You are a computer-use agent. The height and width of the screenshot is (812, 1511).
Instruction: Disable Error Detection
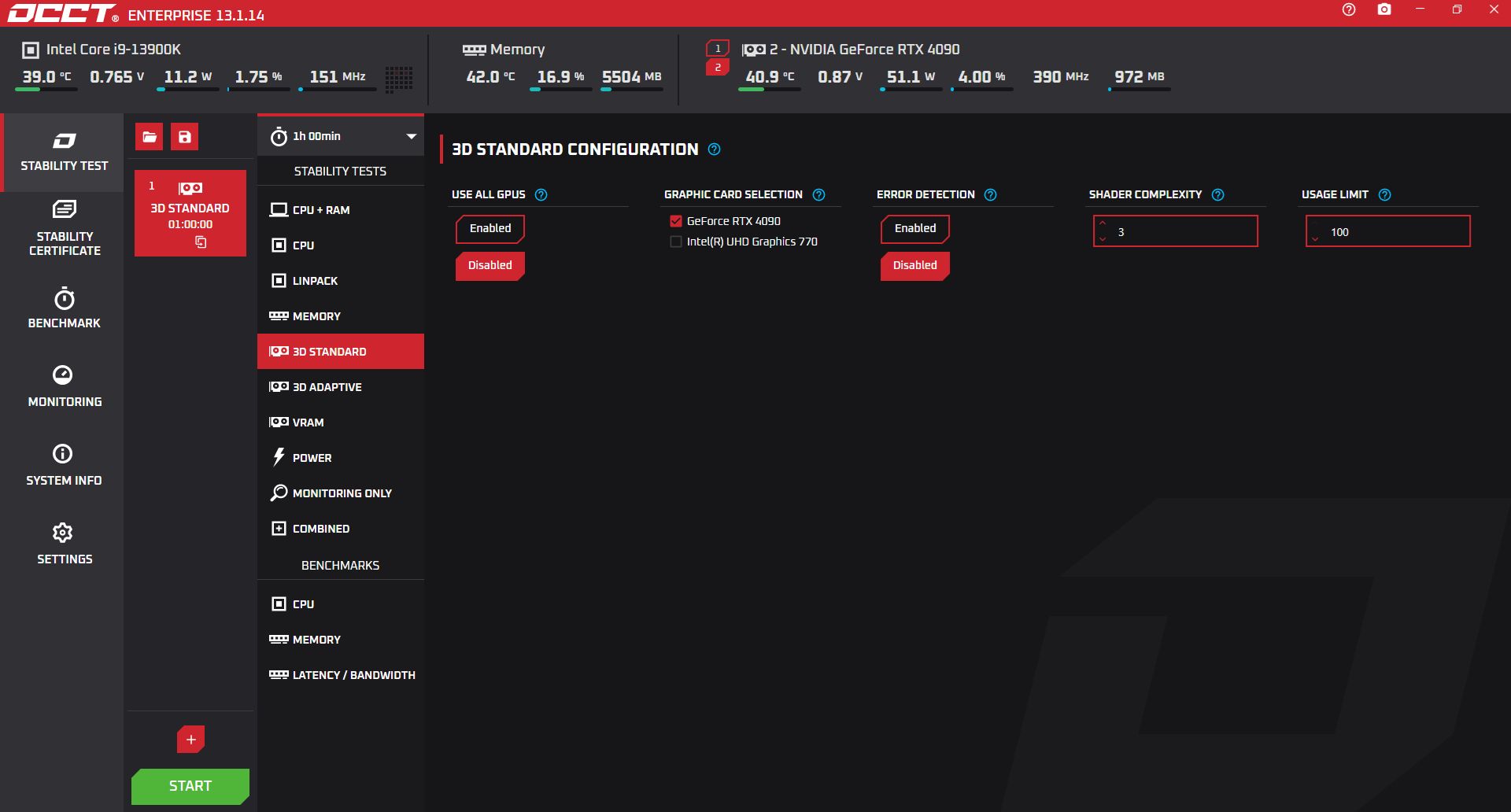click(x=915, y=266)
